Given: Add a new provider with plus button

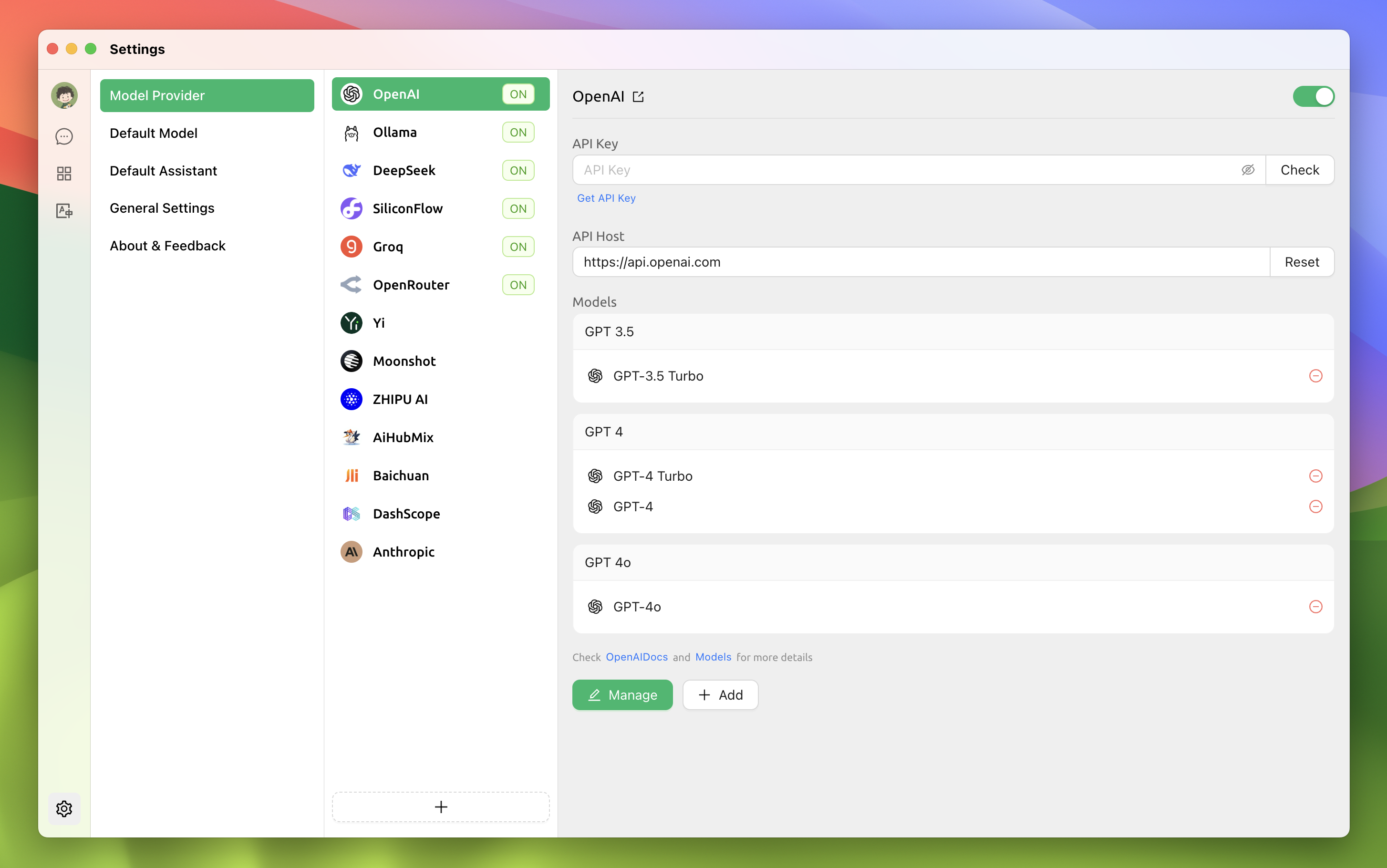Looking at the screenshot, I should click(x=440, y=806).
